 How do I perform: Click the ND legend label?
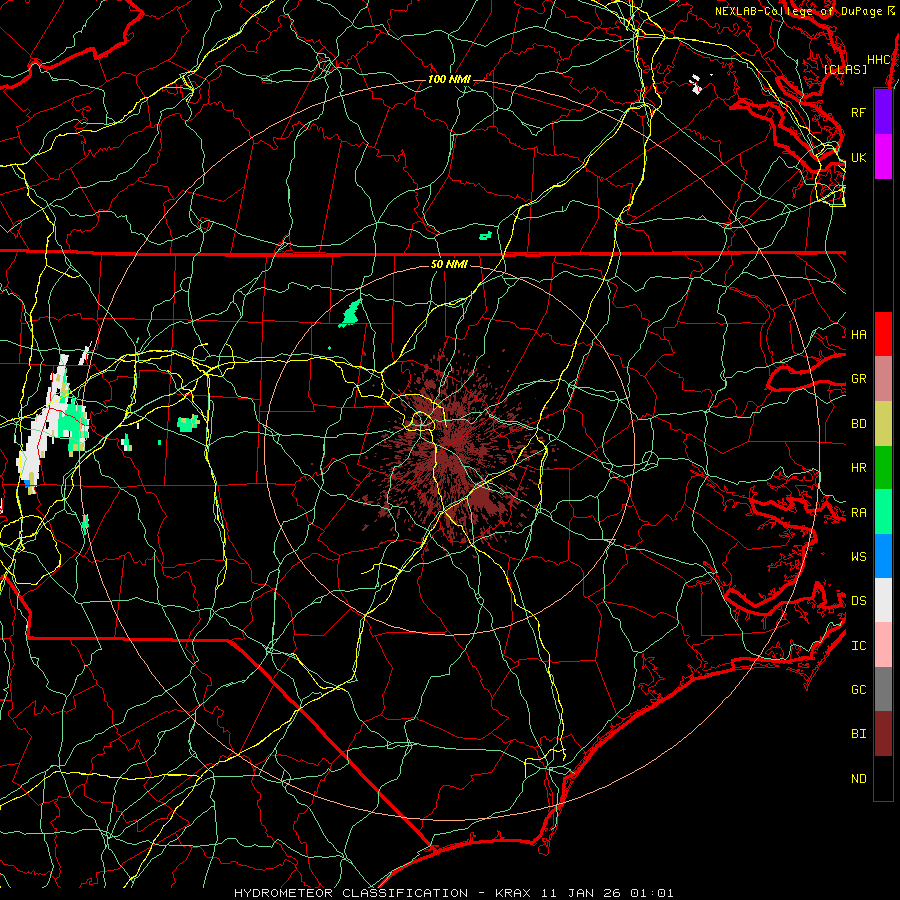pos(858,779)
